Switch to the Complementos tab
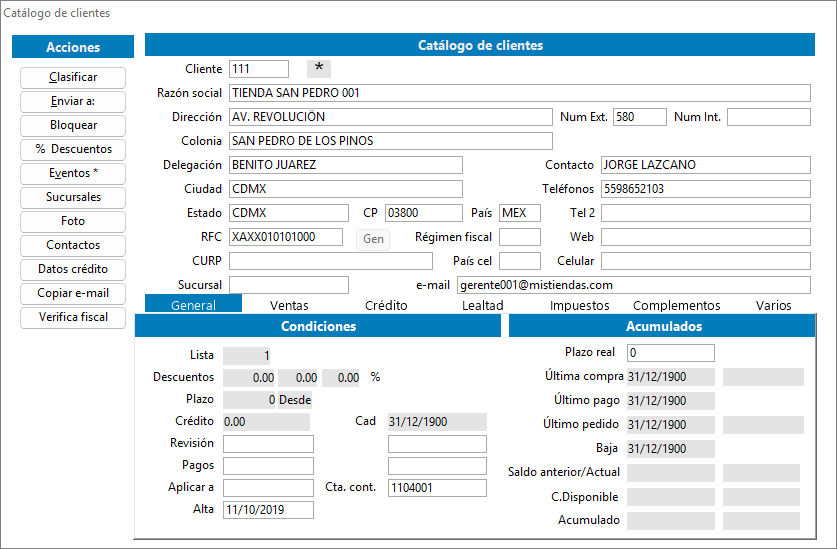 (676, 305)
